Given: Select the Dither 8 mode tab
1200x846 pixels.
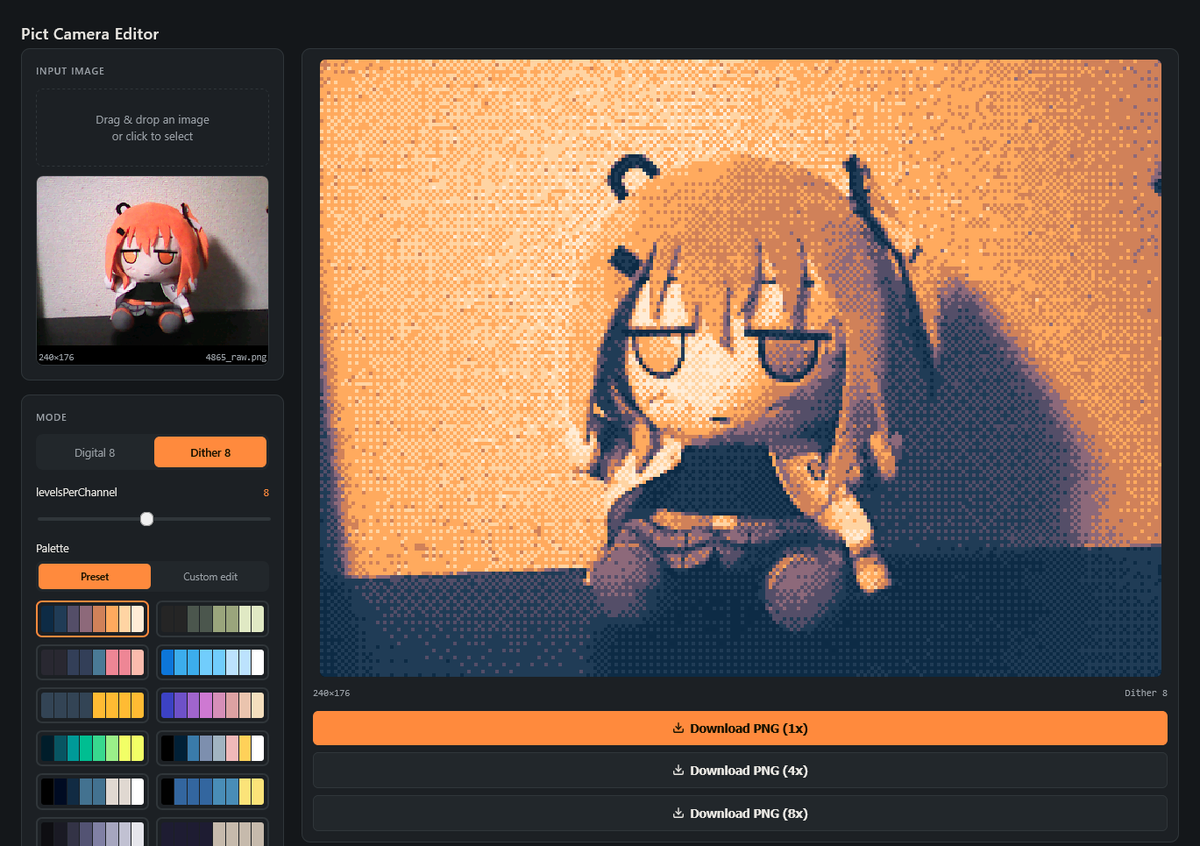Looking at the screenshot, I should pyautogui.click(x=210, y=452).
